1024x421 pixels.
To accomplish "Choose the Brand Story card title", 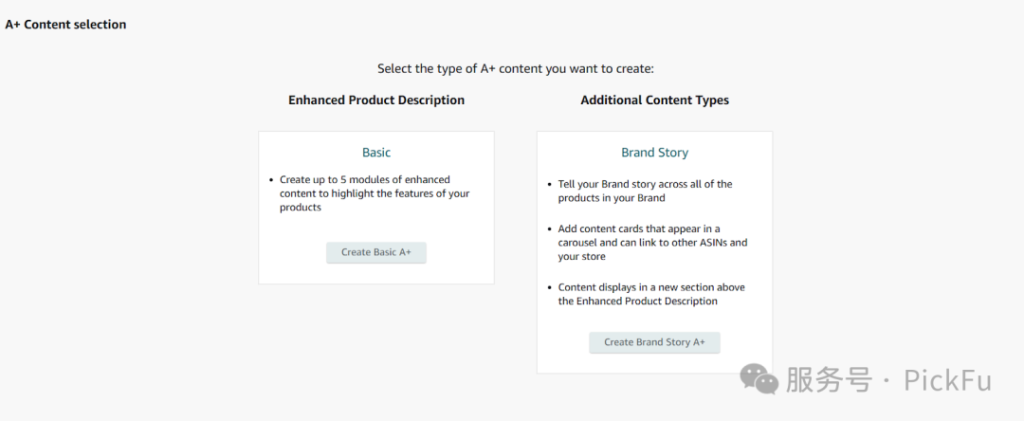I will [654, 153].
